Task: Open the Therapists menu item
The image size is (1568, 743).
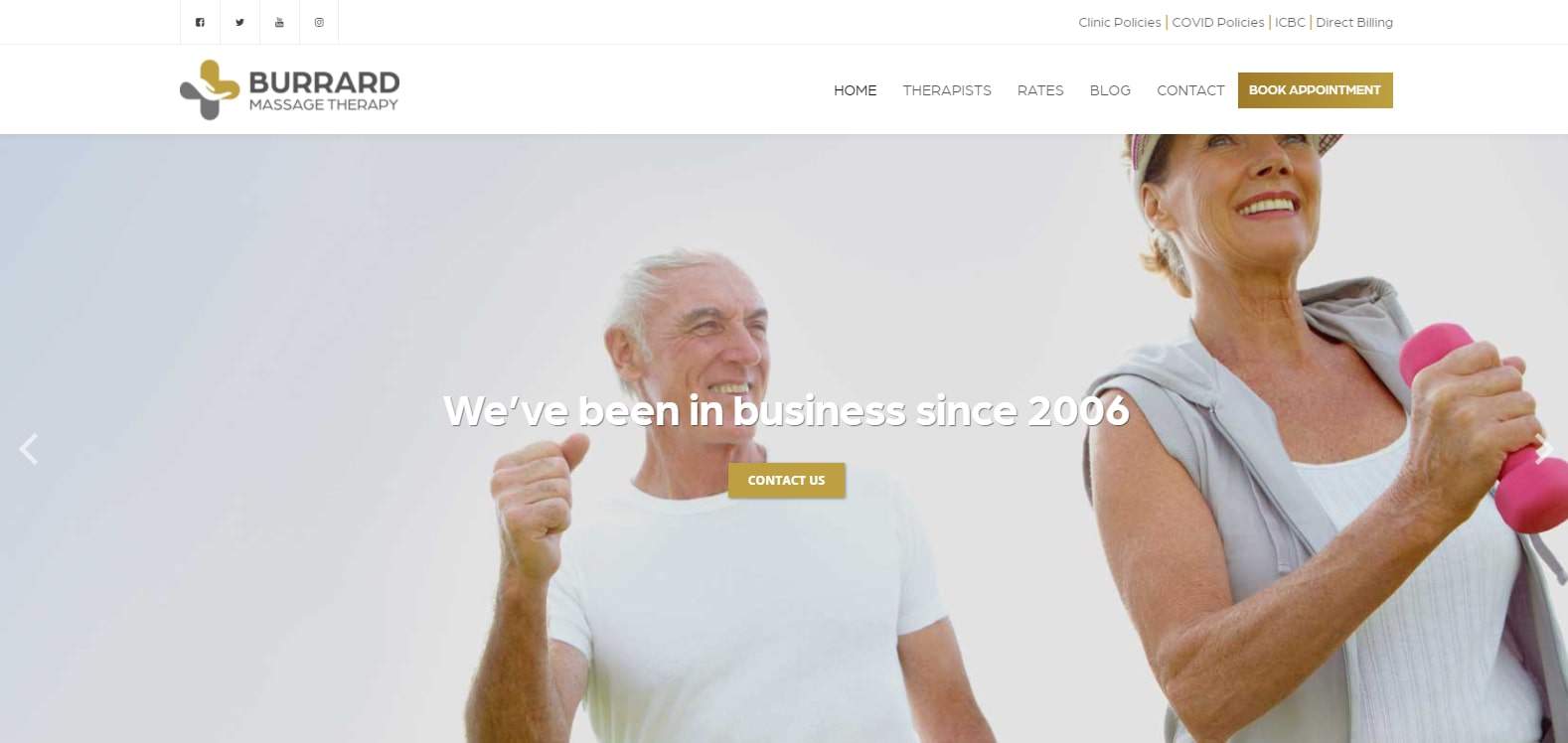Action: [x=947, y=90]
